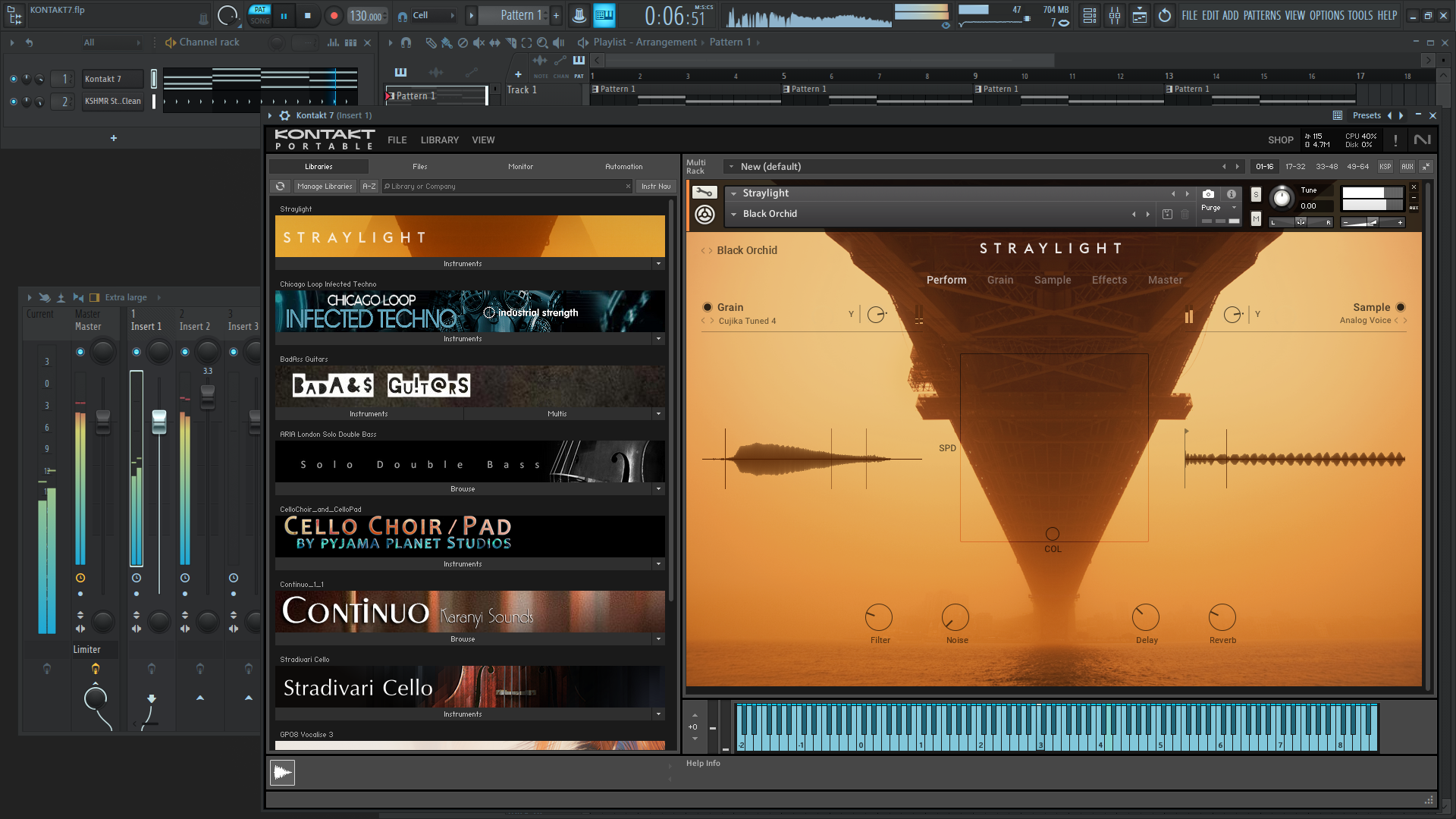Solo the Straylight instrument with S button
The image size is (1456, 819).
(1256, 195)
